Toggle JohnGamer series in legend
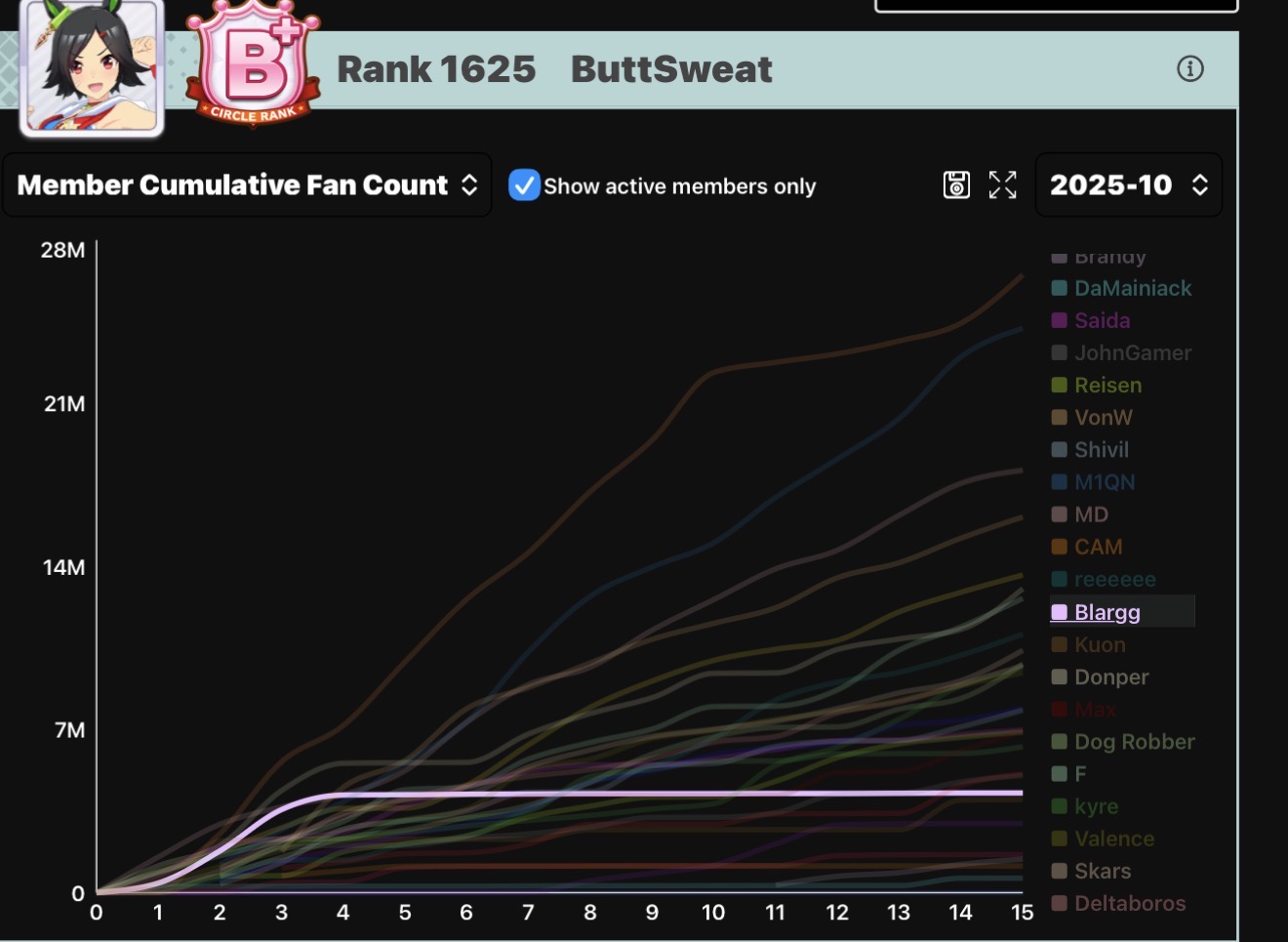 point(1121,352)
